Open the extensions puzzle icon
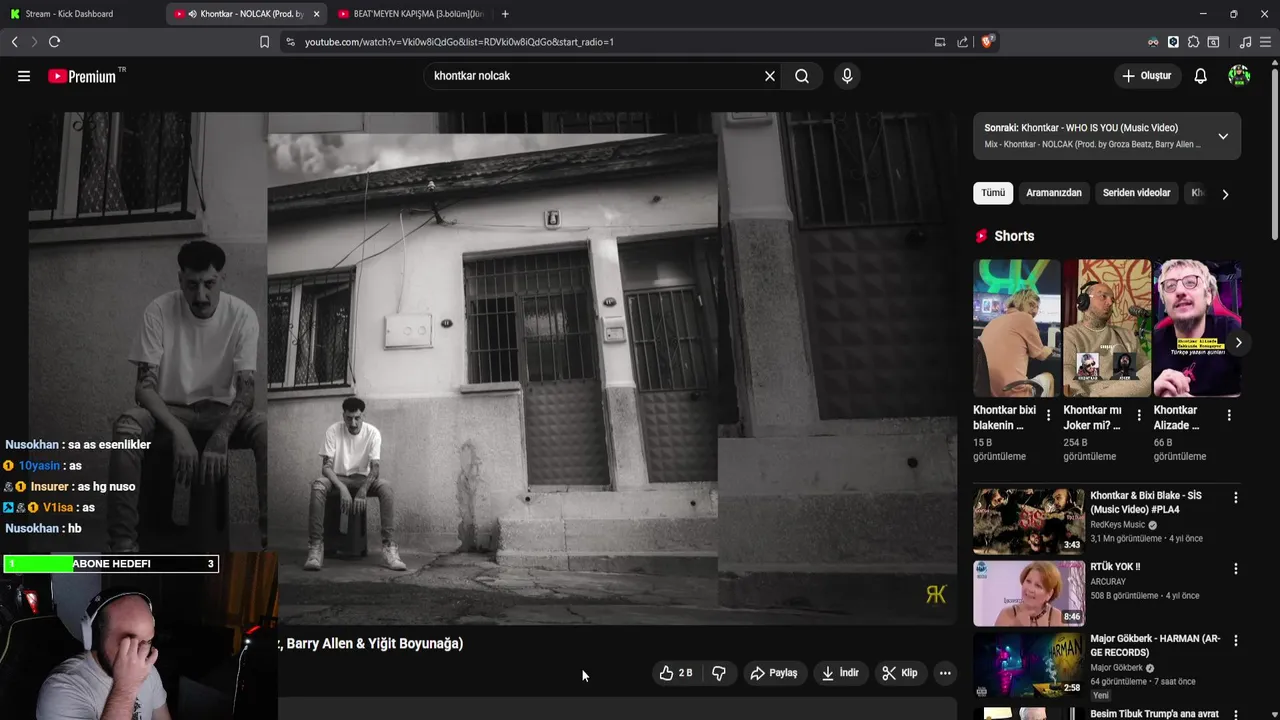Screen dimensions: 1280x720 click(1193, 42)
